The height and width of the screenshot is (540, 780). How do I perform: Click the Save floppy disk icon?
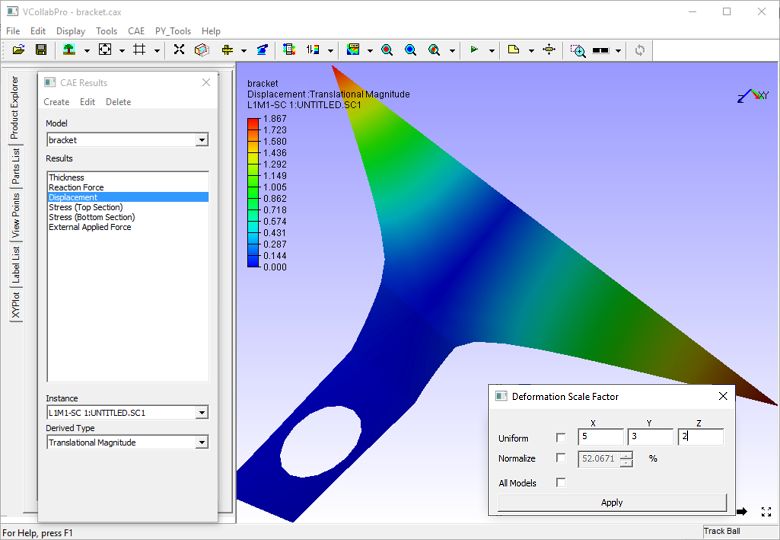[x=41, y=50]
